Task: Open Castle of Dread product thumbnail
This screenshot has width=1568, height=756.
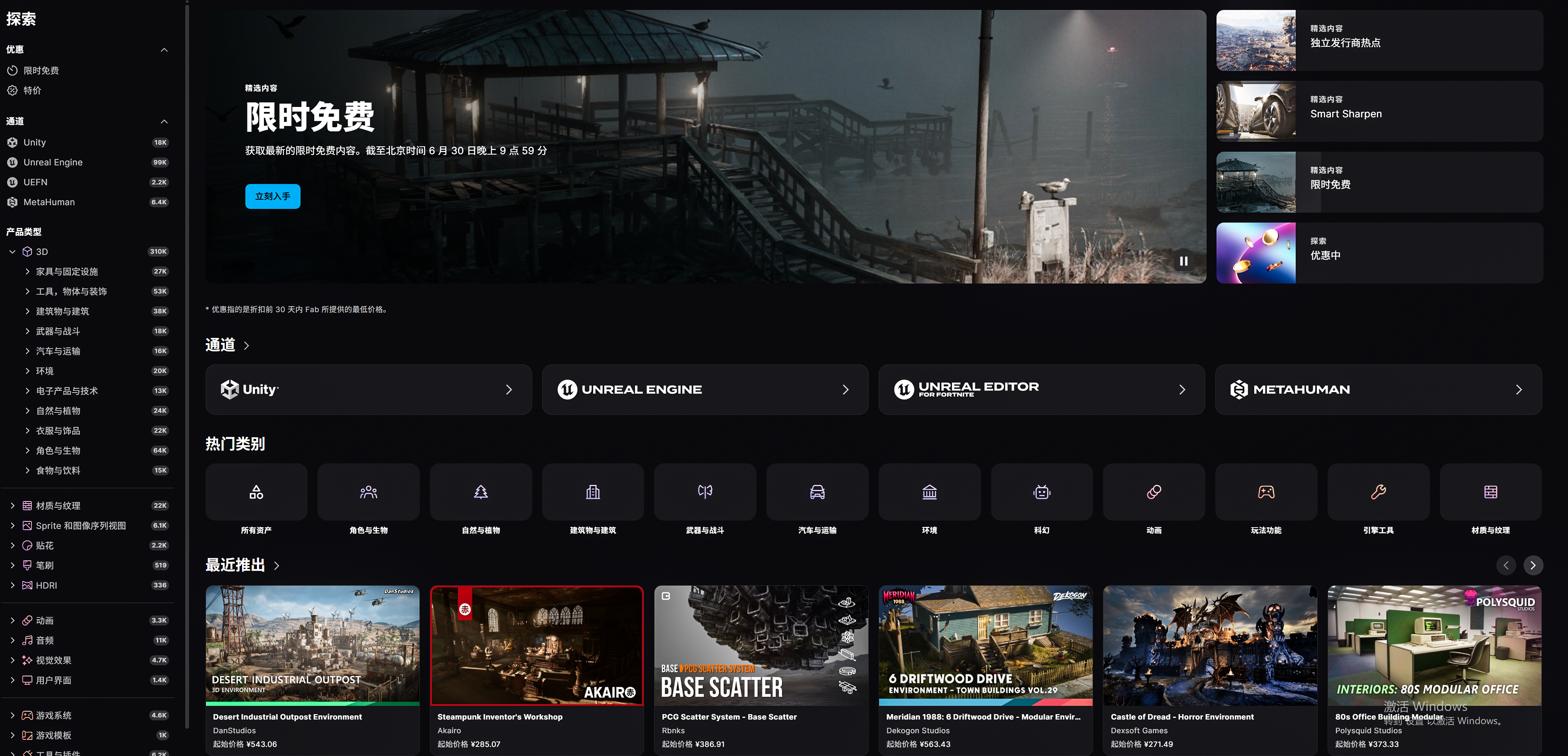Action: pyautogui.click(x=1210, y=645)
